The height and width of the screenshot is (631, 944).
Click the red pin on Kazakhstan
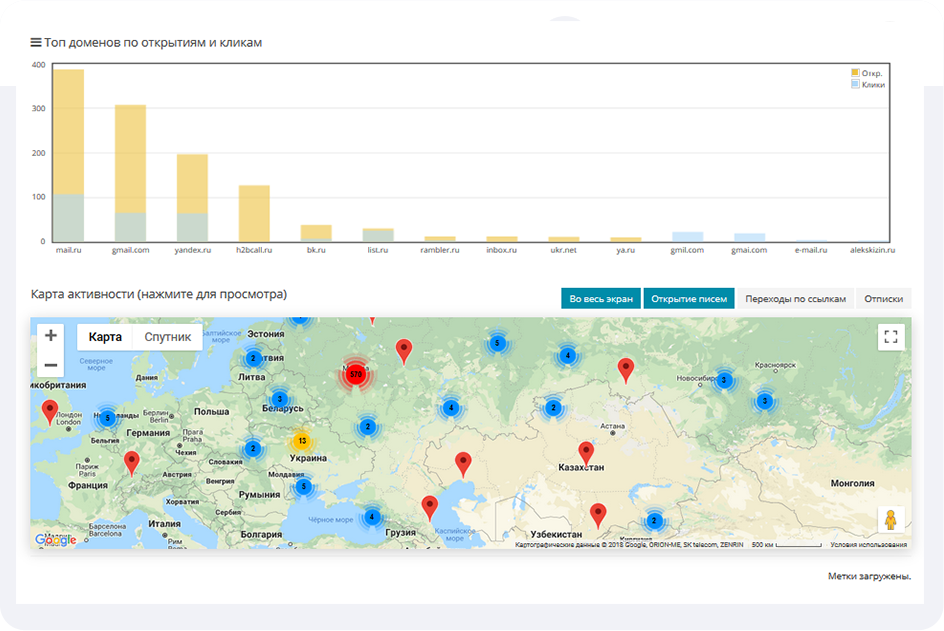586,452
